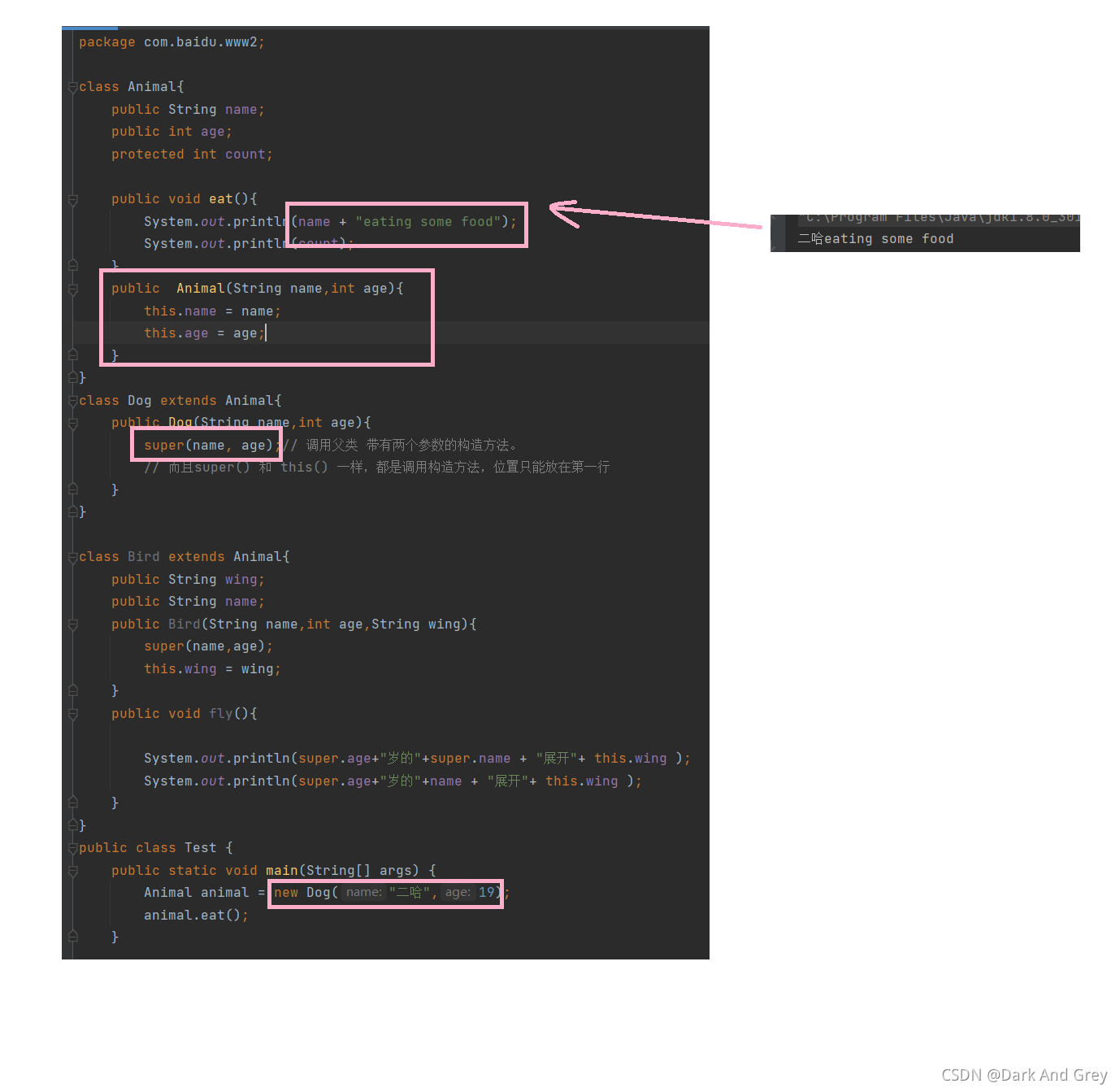Place cursor on 'this.age = age;' line
The width and height of the screenshot is (1120, 1092).
(204, 333)
